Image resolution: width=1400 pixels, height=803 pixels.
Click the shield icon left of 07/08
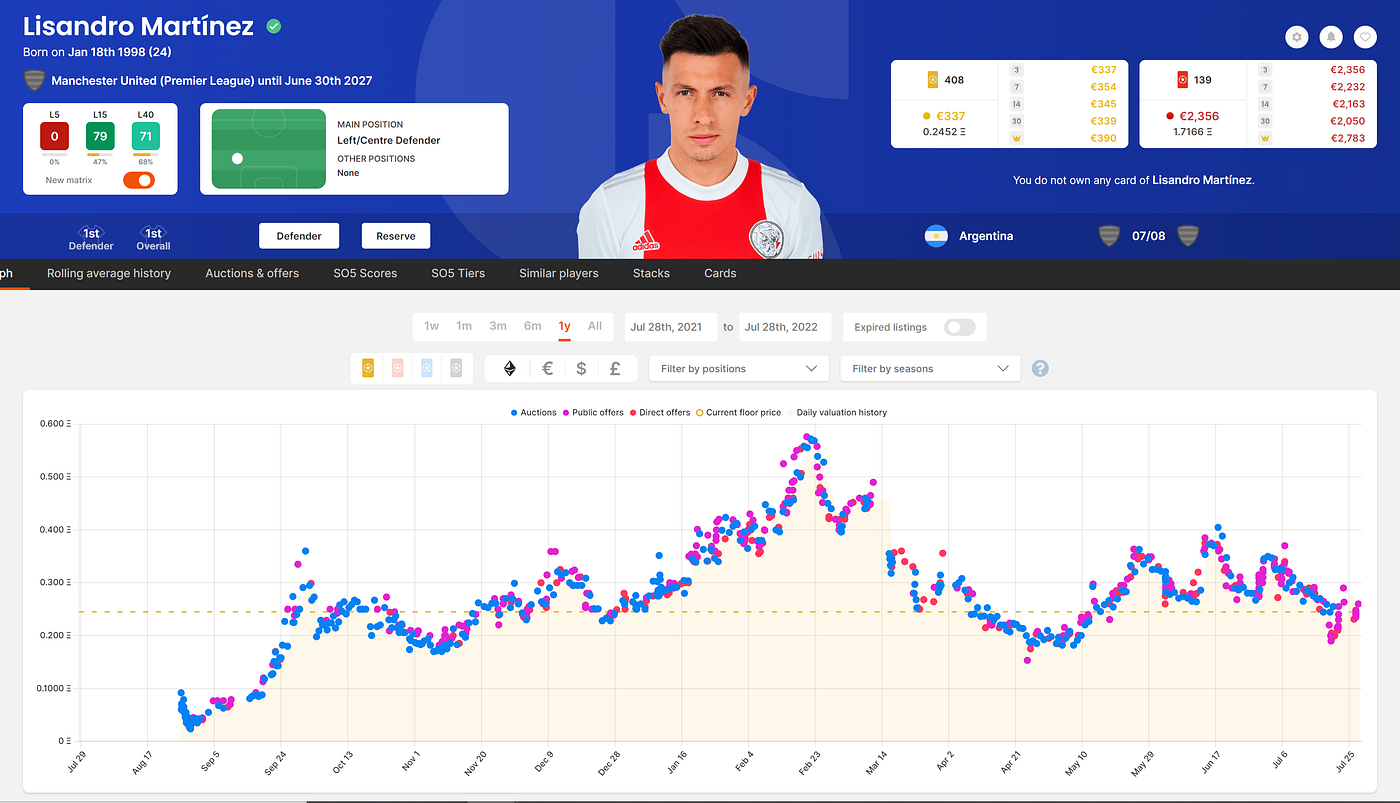[1108, 236]
